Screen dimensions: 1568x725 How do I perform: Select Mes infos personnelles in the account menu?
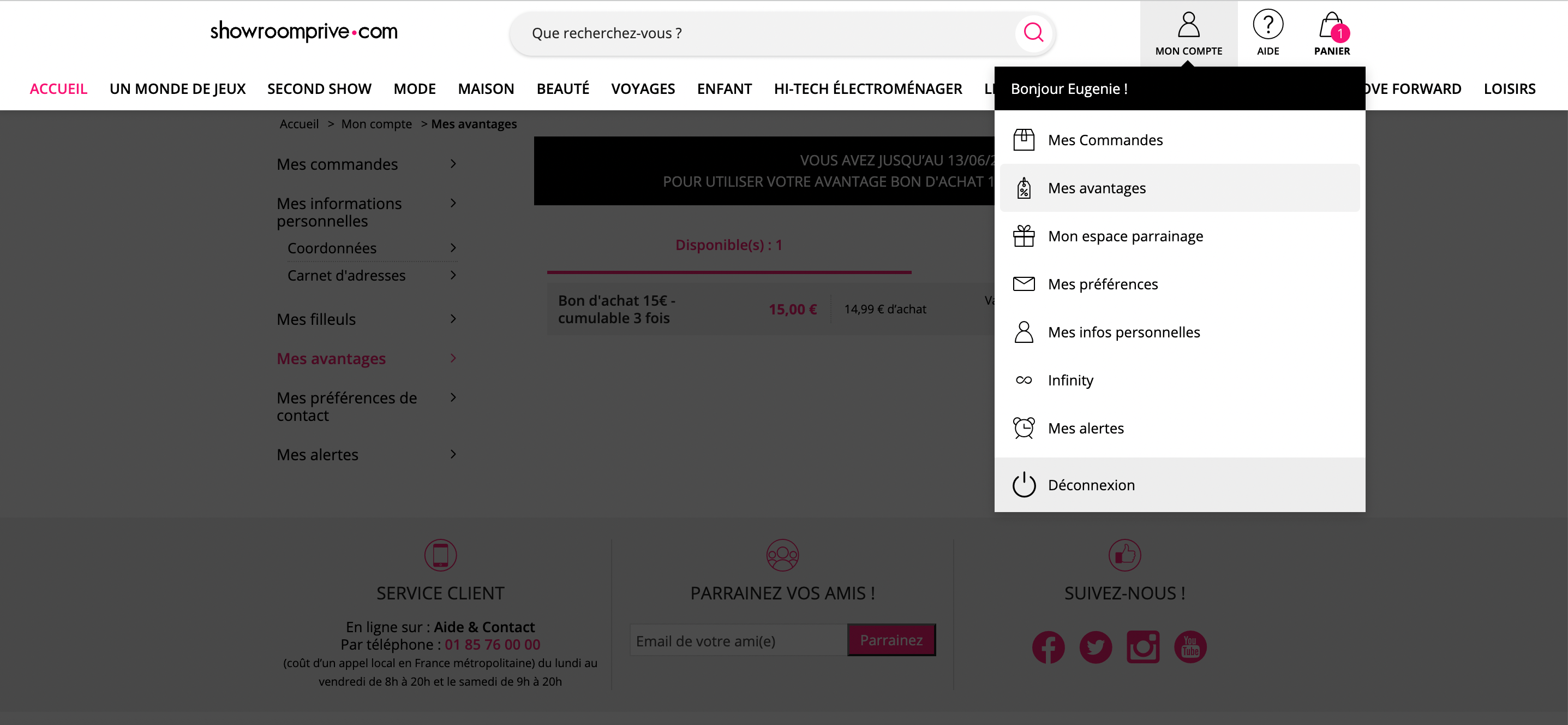coord(1124,332)
